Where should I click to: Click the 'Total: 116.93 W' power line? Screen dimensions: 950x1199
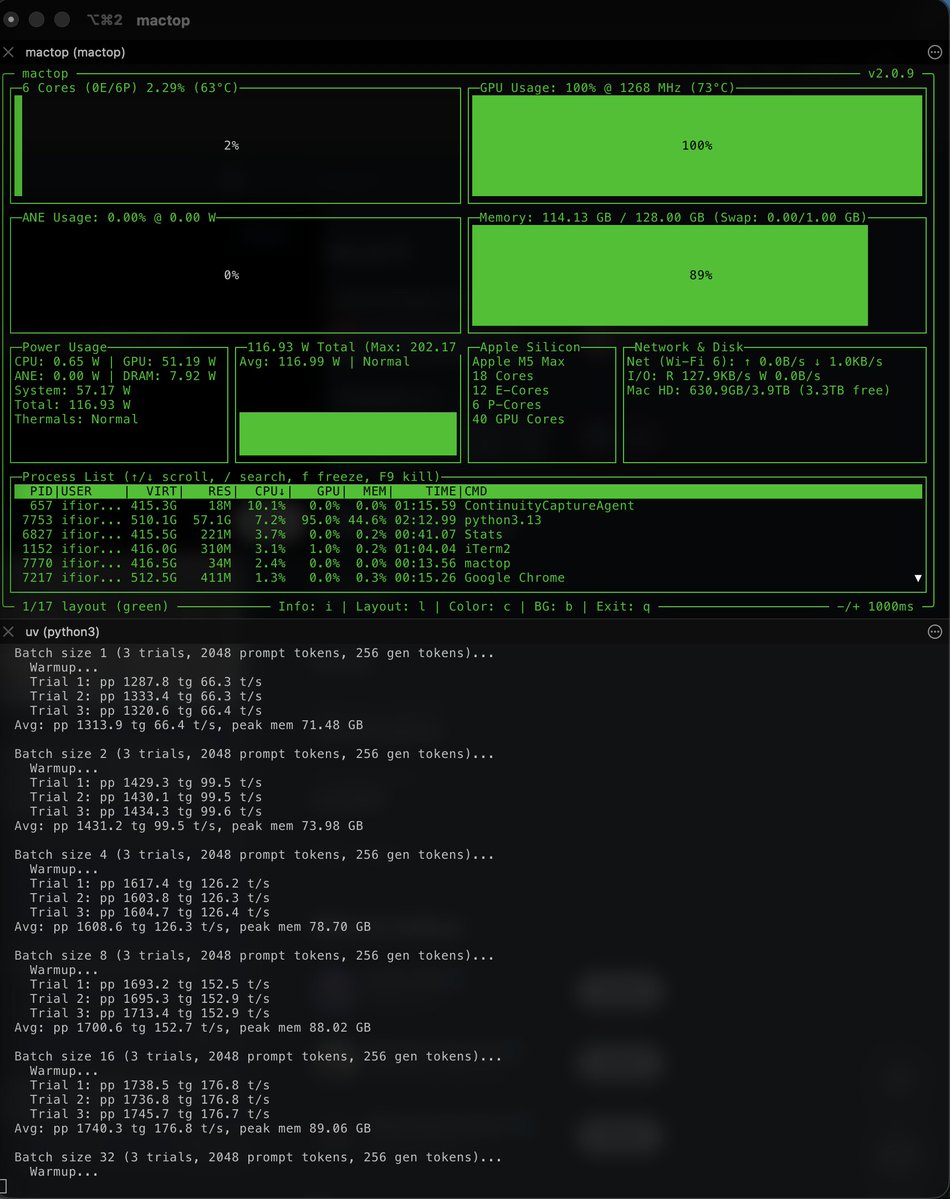(72, 405)
